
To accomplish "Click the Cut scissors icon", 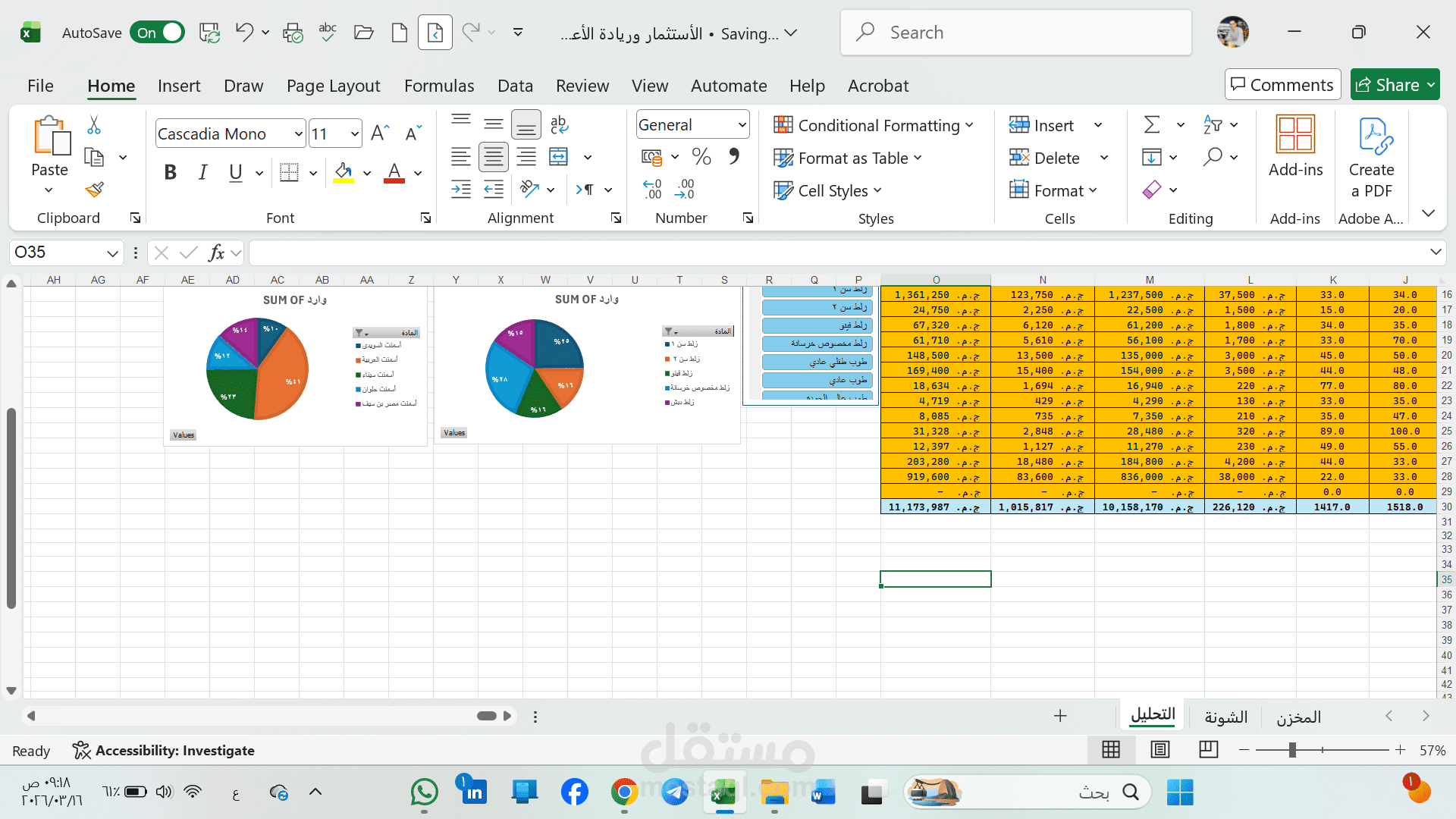I will (94, 124).
